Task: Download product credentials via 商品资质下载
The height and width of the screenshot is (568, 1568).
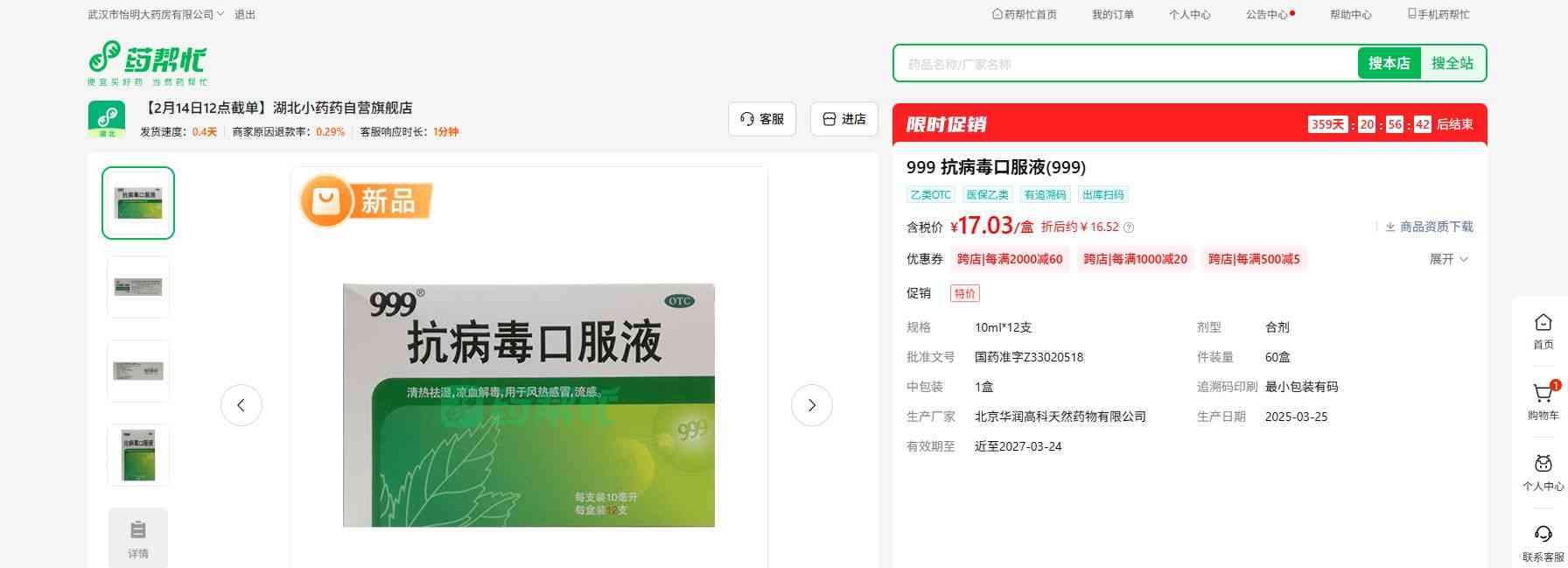Action: [1429, 227]
